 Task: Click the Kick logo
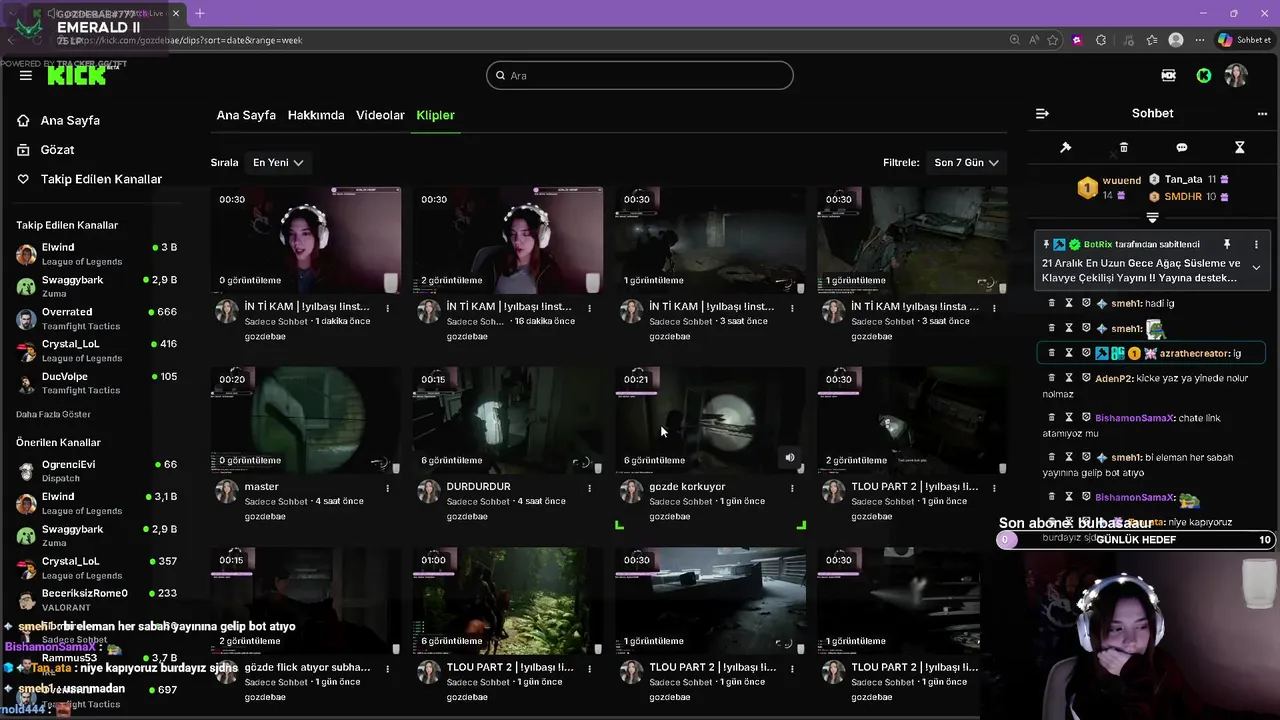tap(76, 75)
